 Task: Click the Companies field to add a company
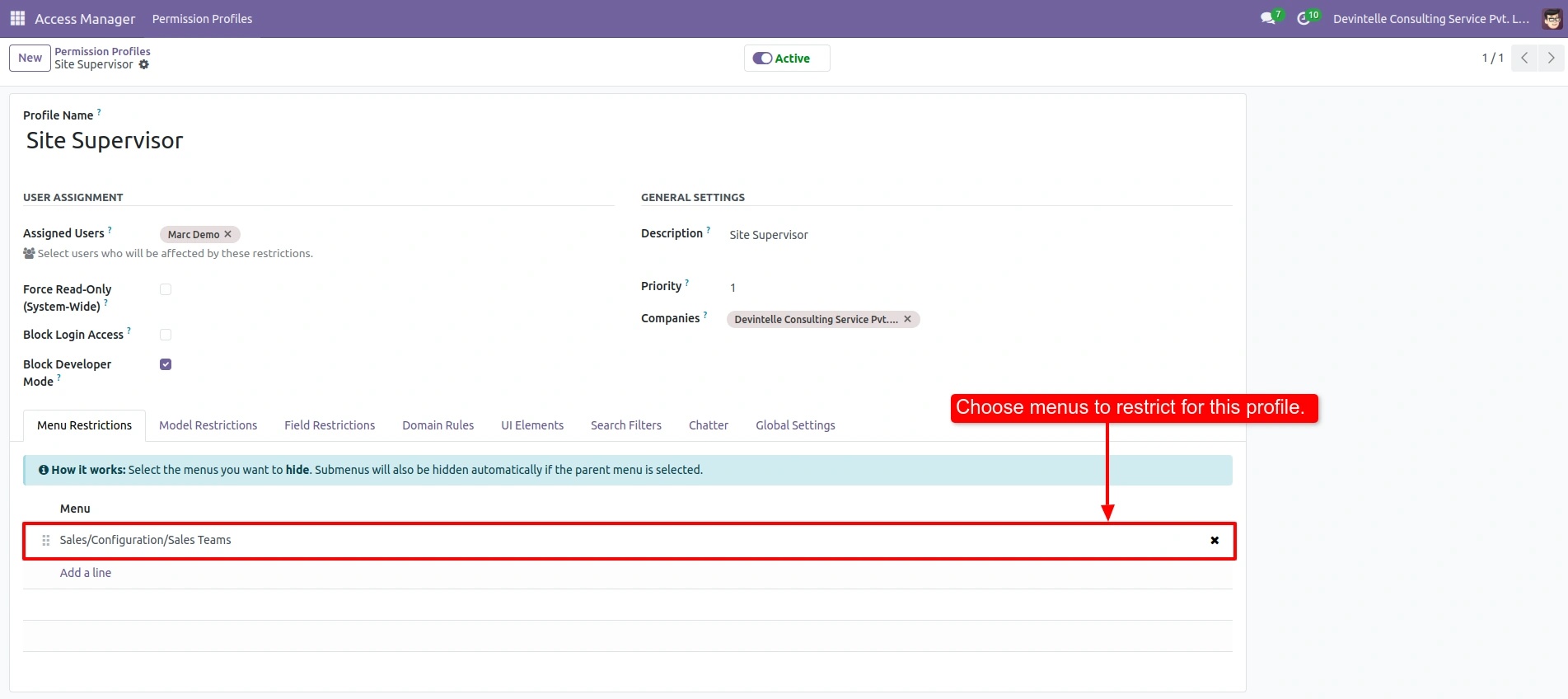[1071, 319]
